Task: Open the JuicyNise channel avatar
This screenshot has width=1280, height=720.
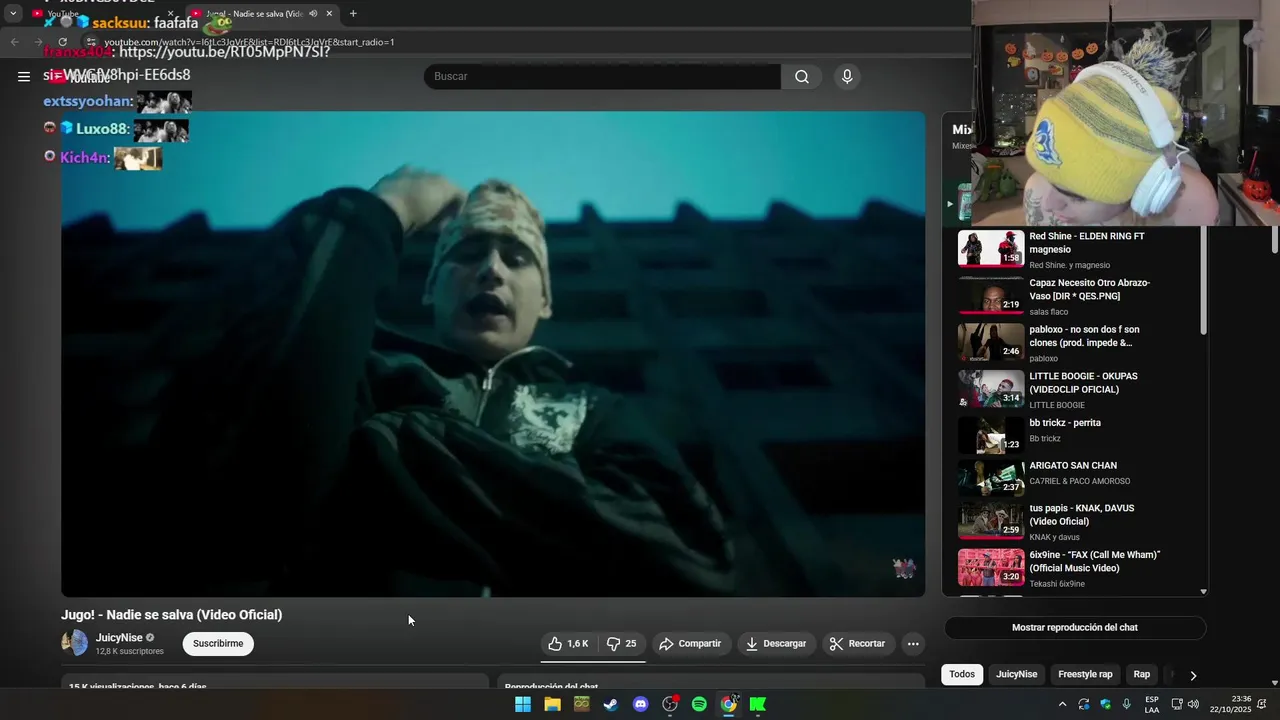Action: [x=75, y=643]
